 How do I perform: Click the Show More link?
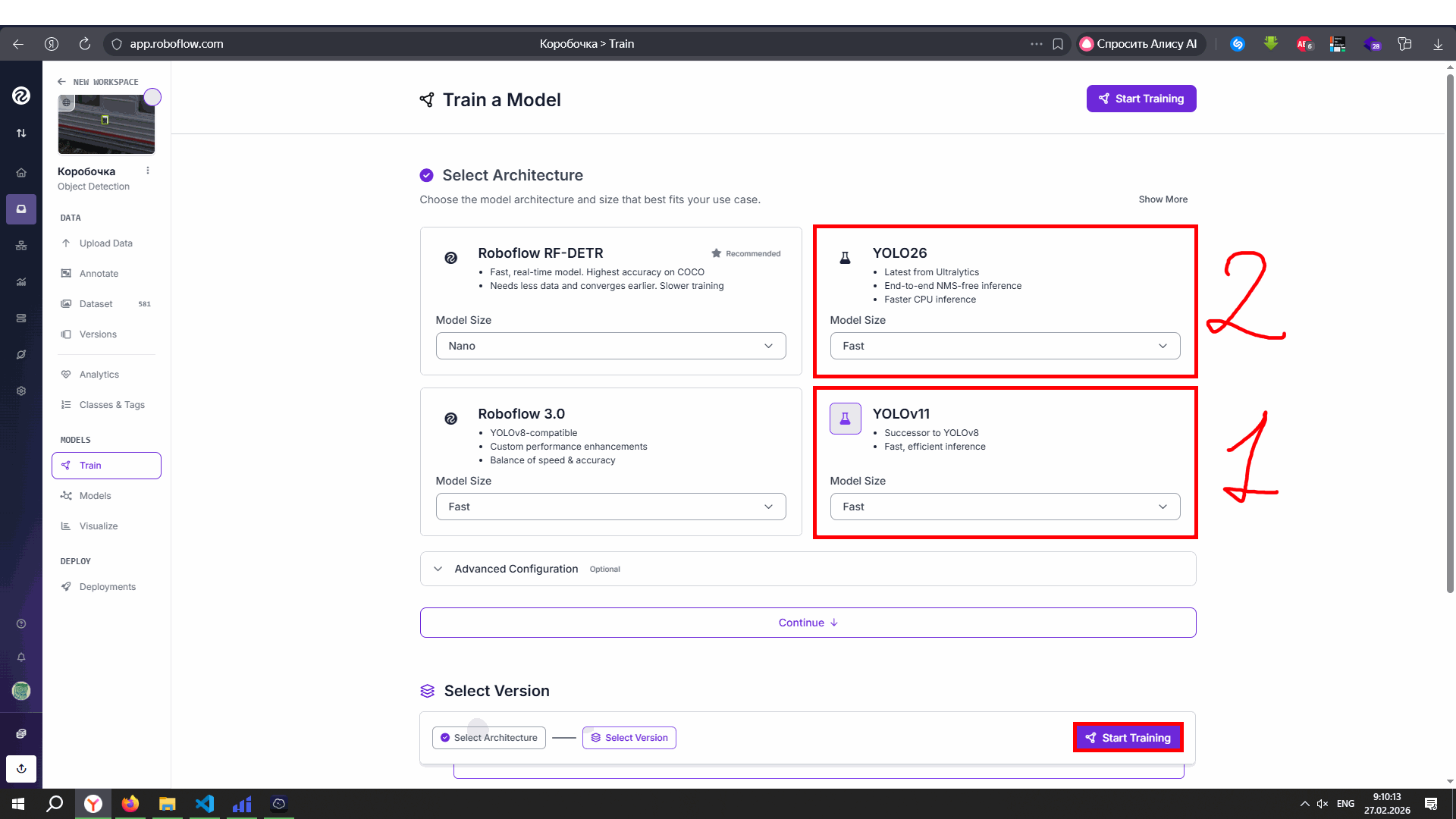click(x=1163, y=199)
